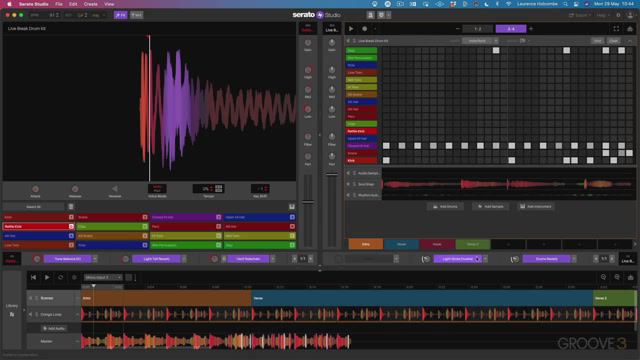Jump to start in song view transport
Viewport: 640px width, 360px height.
[33, 277]
